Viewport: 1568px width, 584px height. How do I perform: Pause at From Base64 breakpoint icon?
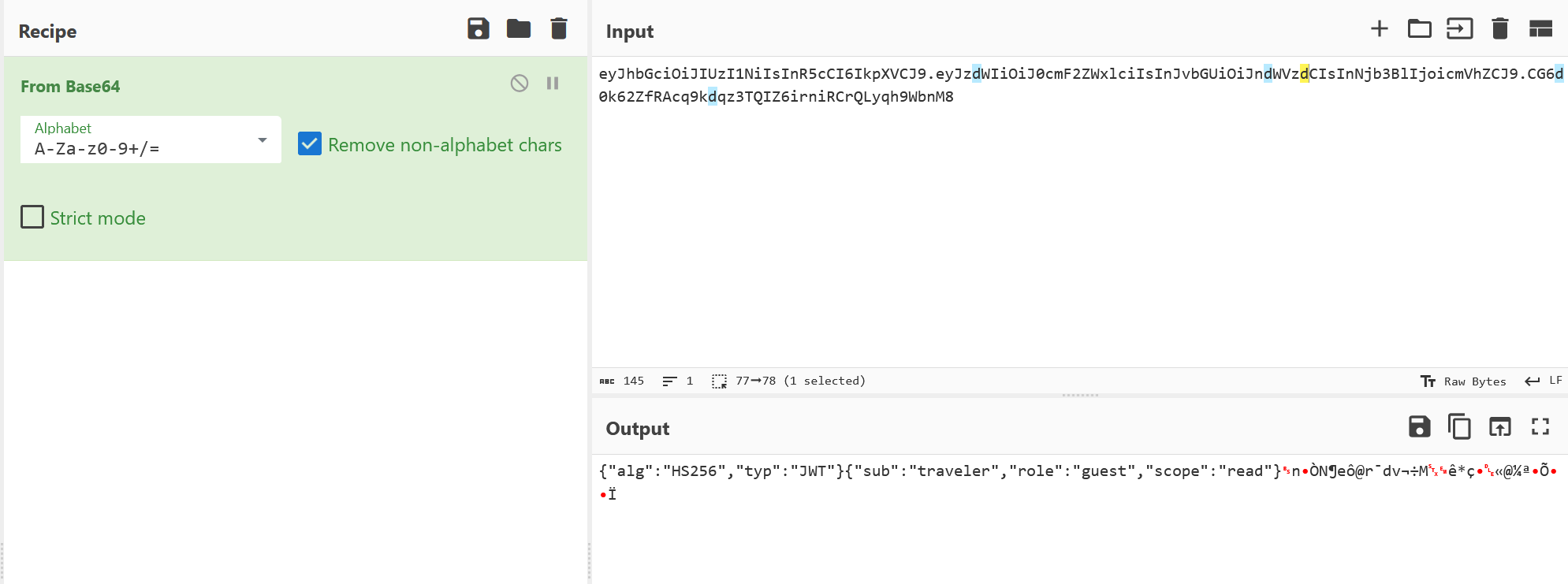pyautogui.click(x=553, y=83)
